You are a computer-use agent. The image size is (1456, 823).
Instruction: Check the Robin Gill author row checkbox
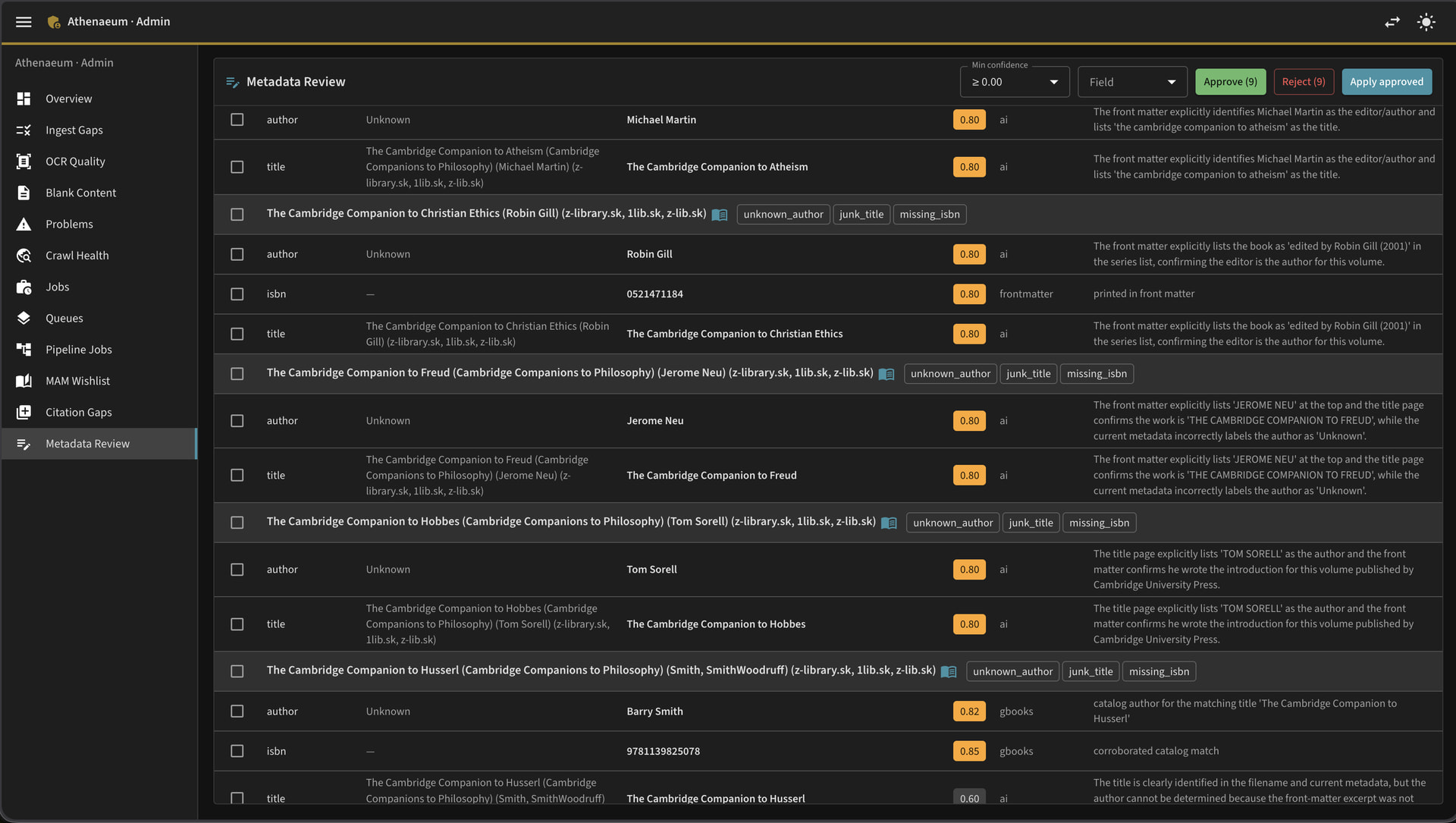[x=237, y=254]
